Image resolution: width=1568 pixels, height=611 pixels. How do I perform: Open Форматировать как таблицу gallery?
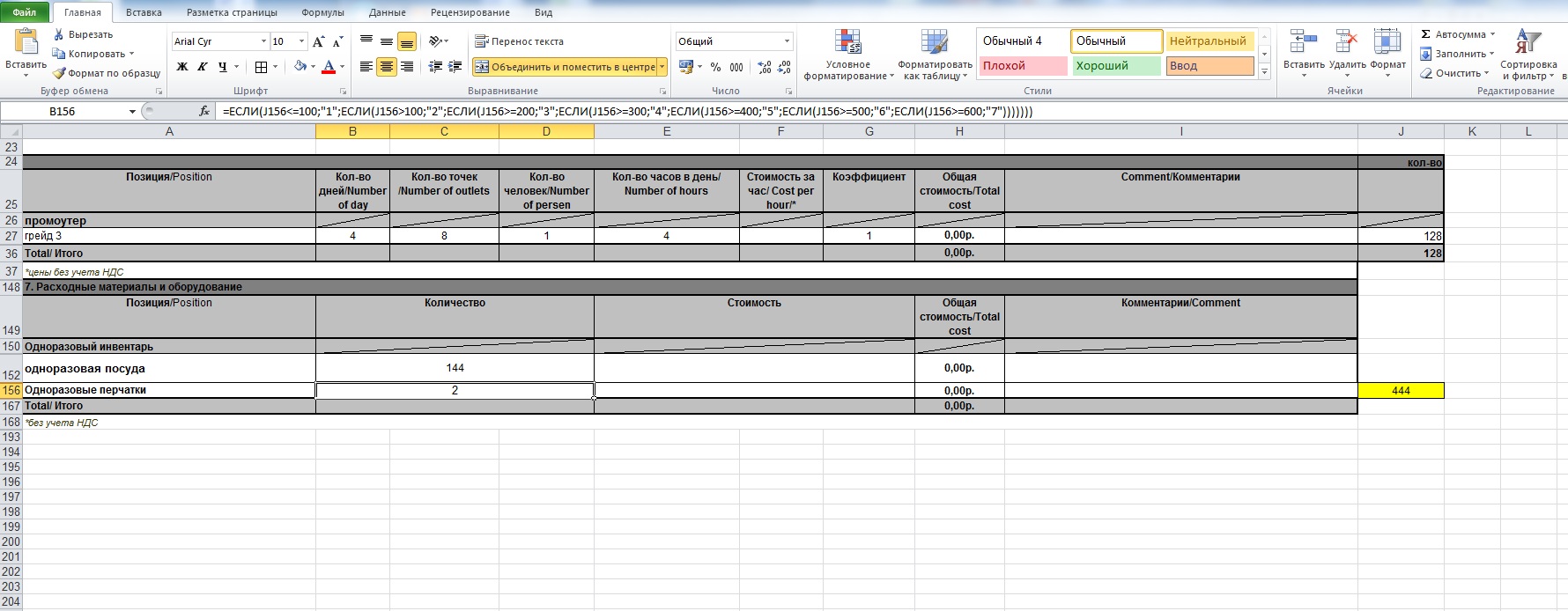(x=935, y=55)
